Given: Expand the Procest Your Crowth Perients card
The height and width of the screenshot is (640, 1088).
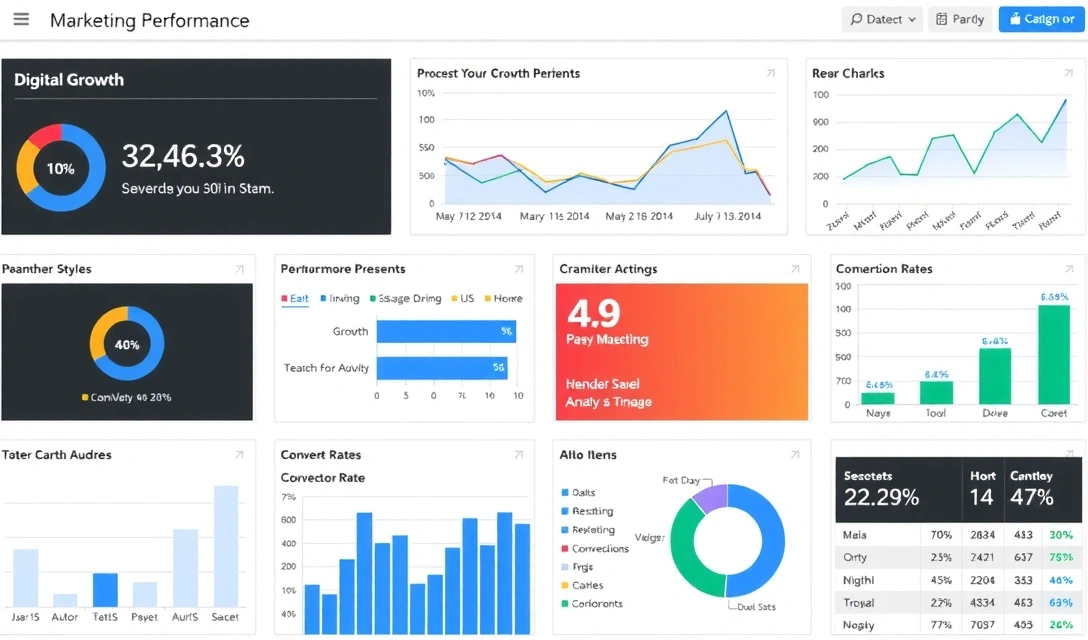Looking at the screenshot, I should (770, 73).
